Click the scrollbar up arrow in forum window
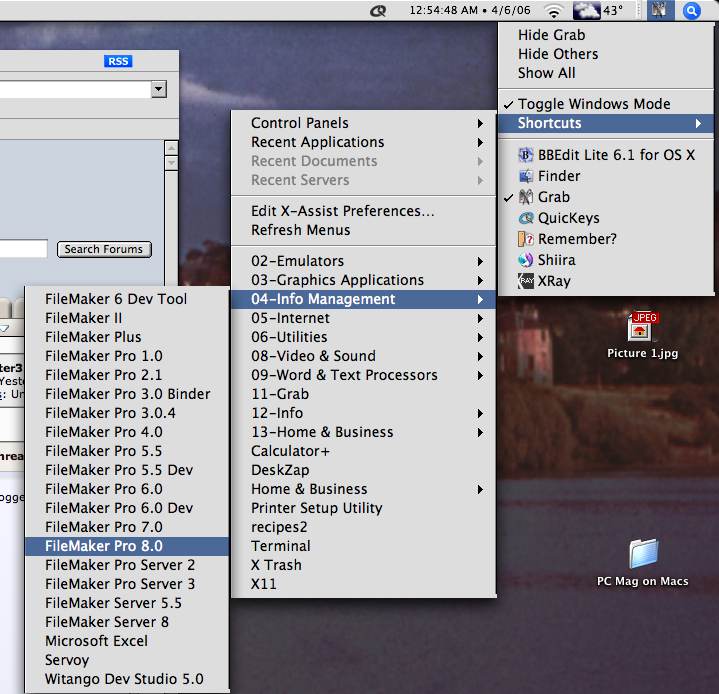This screenshot has width=719, height=694. (171, 148)
